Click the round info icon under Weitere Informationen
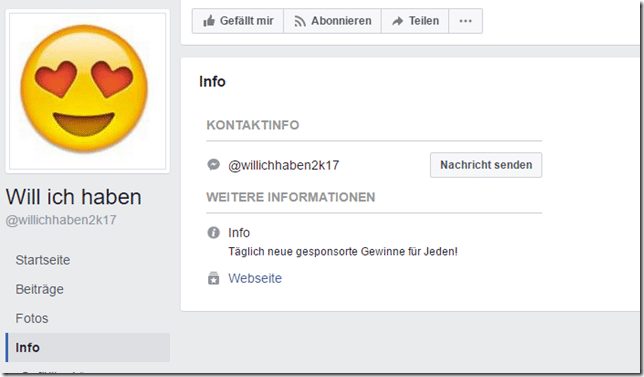 click(214, 233)
